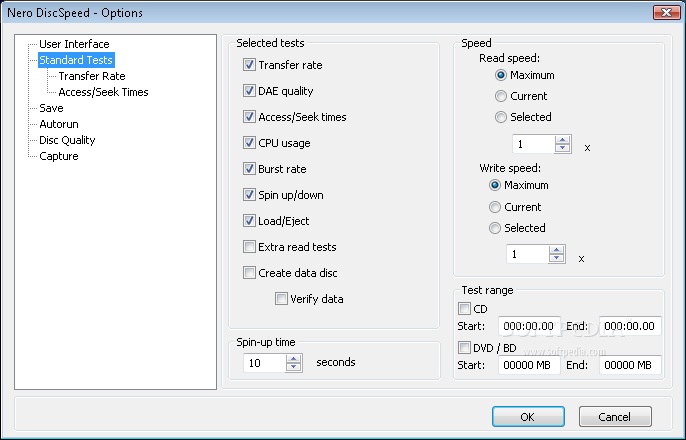This screenshot has width=686, height=440.
Task: Select the Selected read speed option
Action: 501,117
